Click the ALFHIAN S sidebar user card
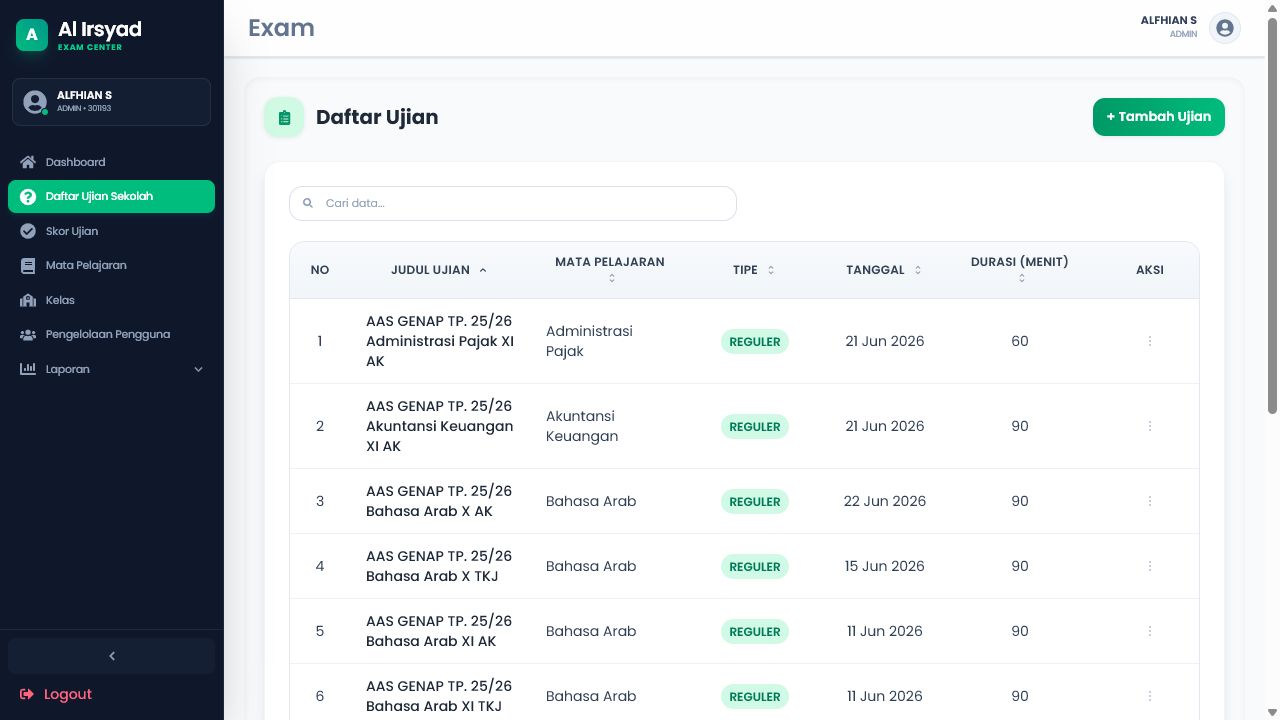1280x720 pixels. pos(111,102)
